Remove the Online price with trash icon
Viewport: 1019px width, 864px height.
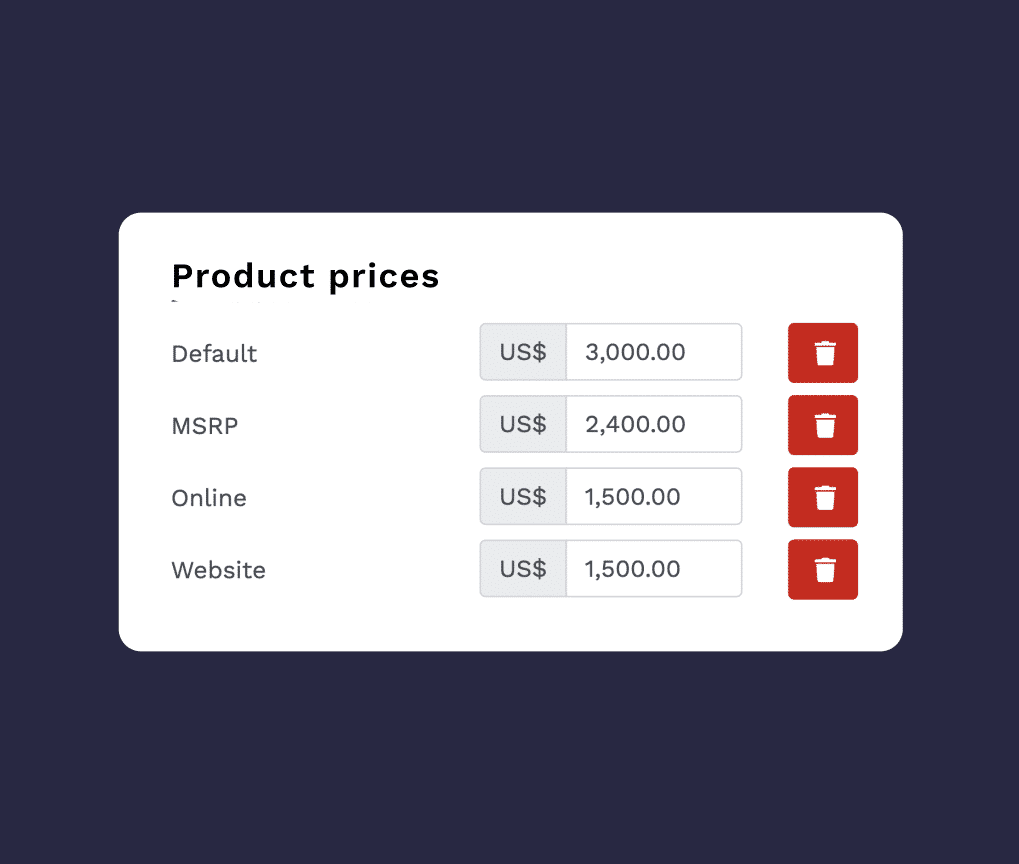pyautogui.click(x=823, y=497)
